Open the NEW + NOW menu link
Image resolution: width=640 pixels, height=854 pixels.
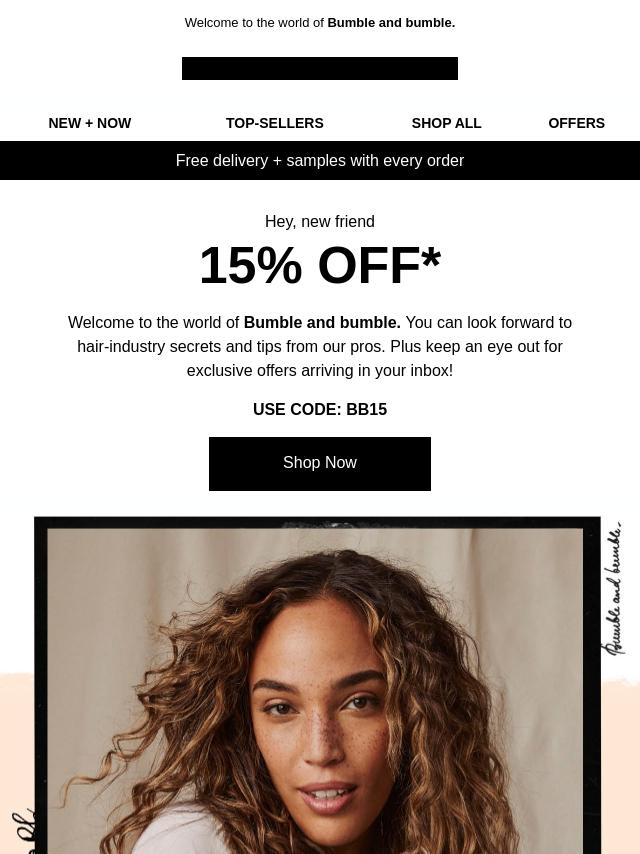point(90,123)
